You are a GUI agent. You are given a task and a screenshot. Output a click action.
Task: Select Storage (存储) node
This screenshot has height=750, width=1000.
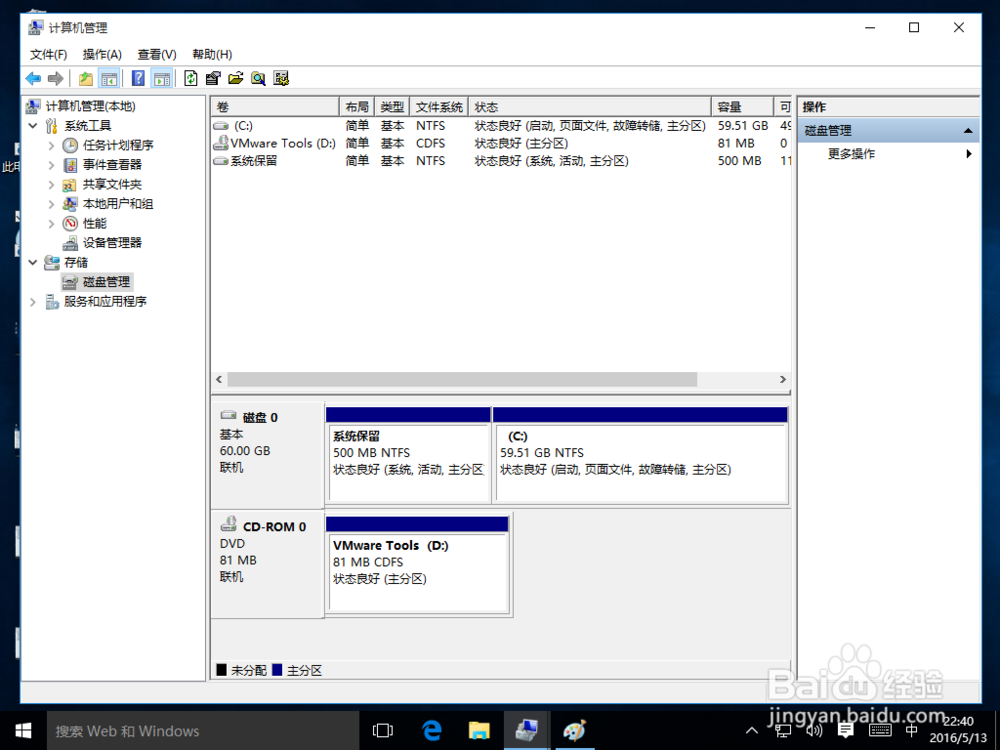click(x=66, y=263)
